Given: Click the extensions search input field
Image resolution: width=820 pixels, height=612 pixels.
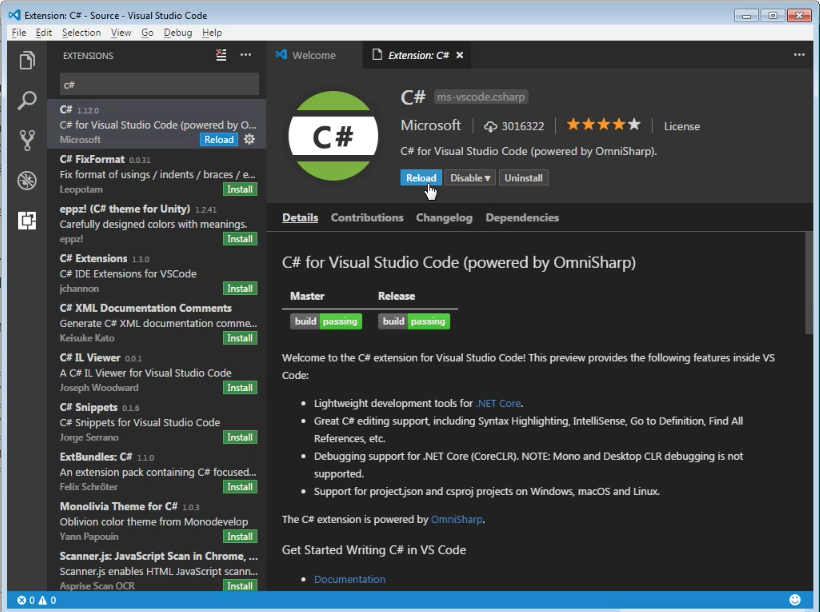Looking at the screenshot, I should (x=159, y=84).
